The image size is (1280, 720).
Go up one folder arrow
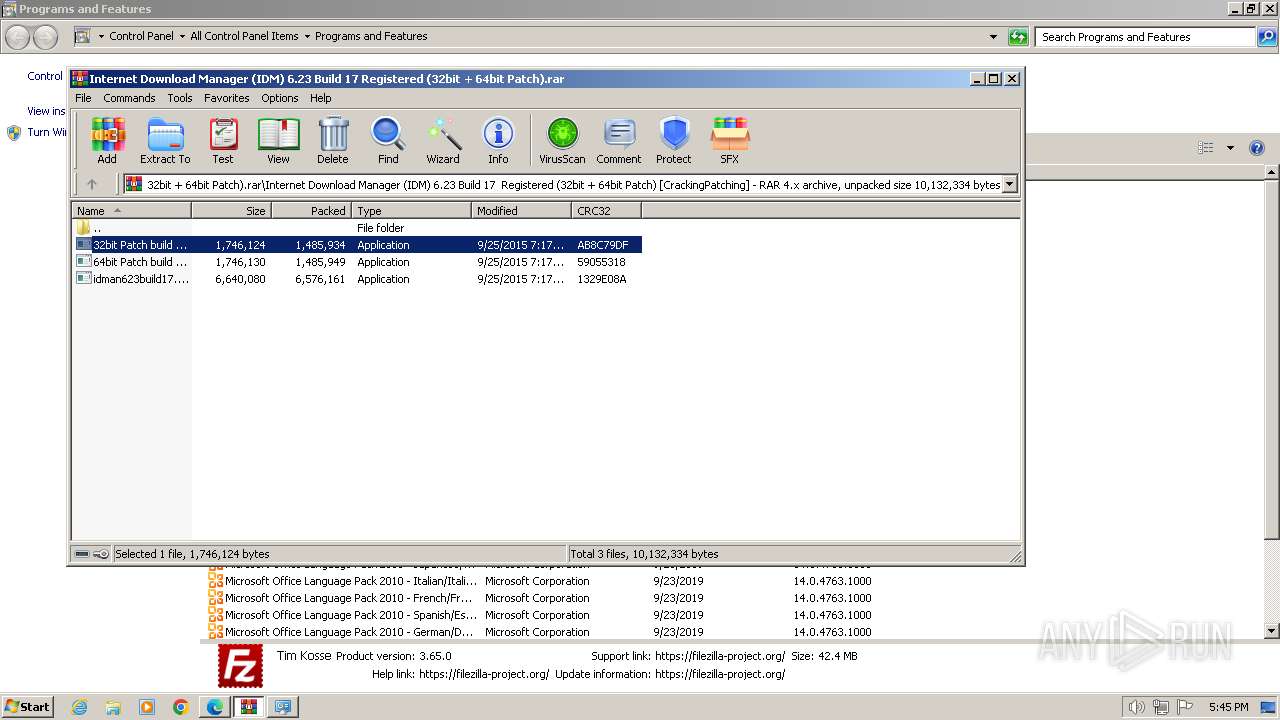[x=92, y=184]
